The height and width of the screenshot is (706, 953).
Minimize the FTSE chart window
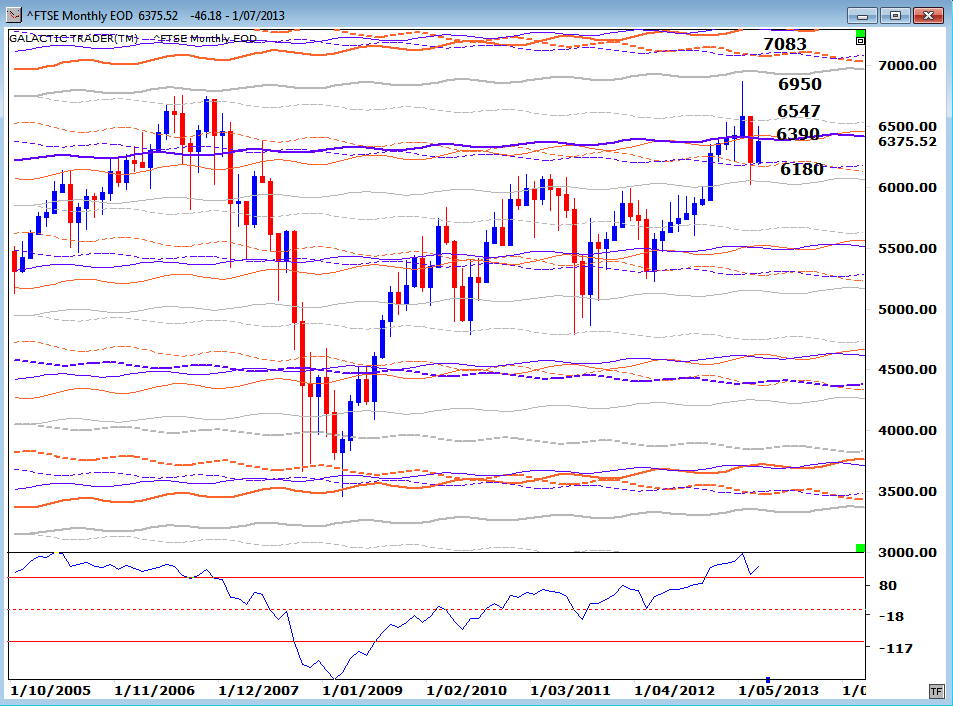coord(862,15)
